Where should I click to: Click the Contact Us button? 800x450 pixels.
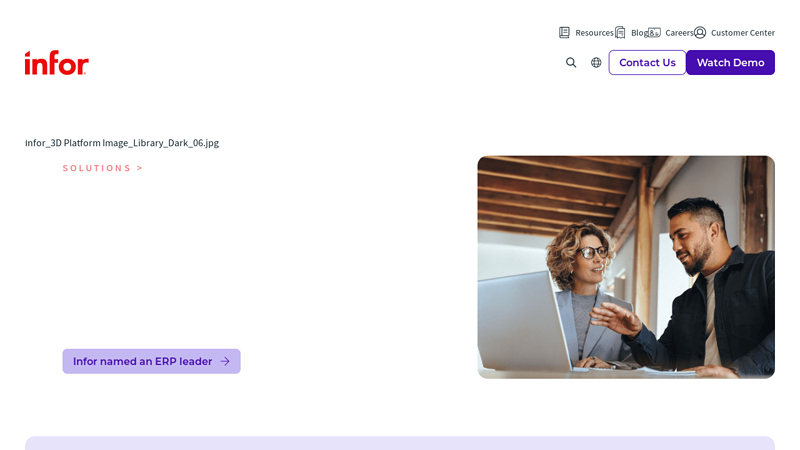tap(647, 63)
